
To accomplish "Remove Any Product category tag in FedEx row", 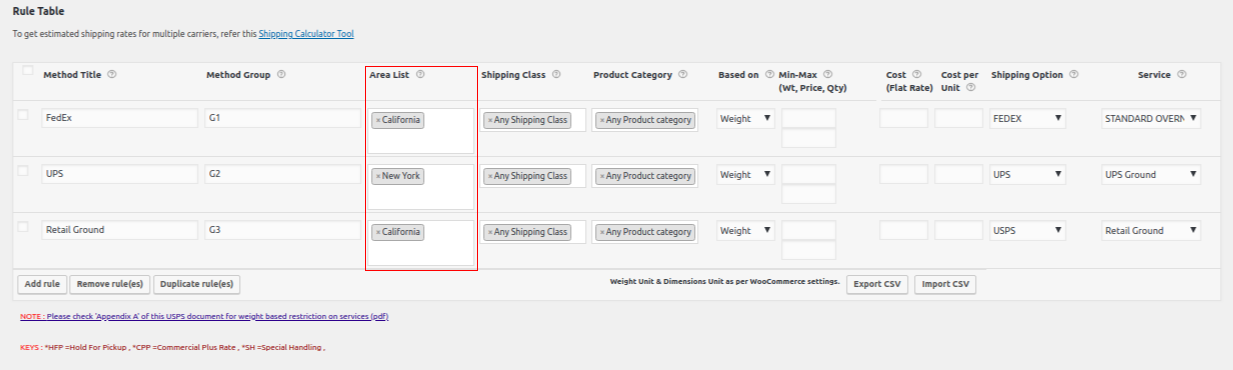I will point(602,120).
